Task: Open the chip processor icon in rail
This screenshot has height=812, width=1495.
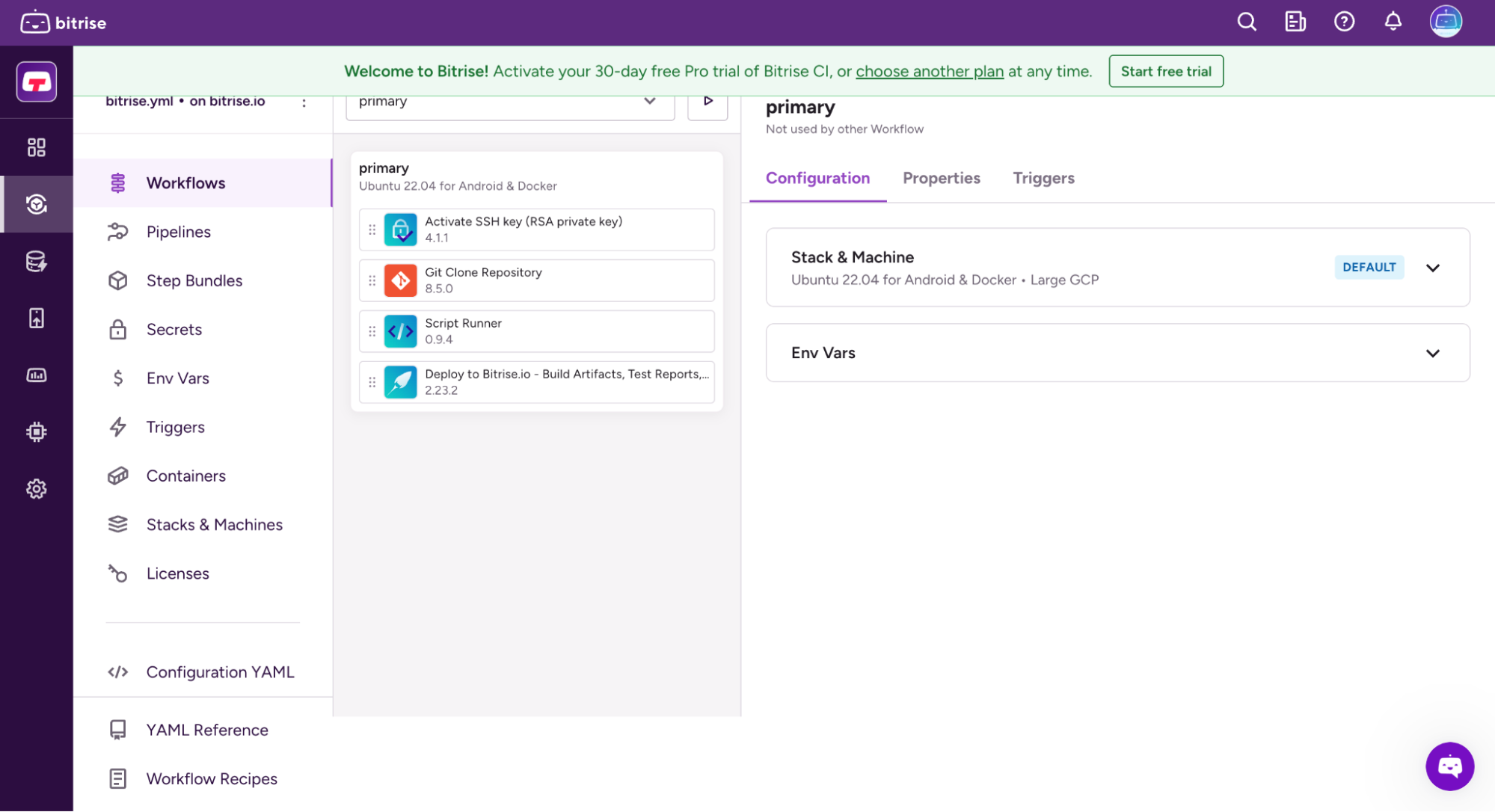Action: point(37,431)
